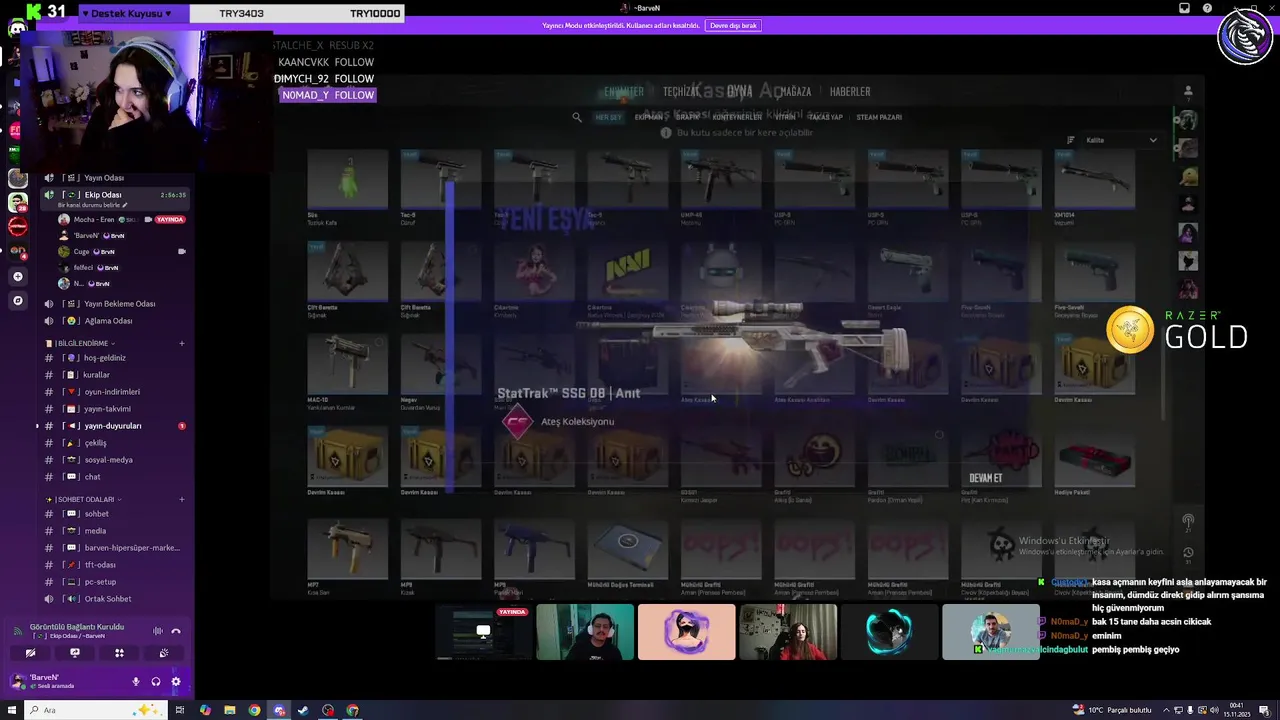The height and width of the screenshot is (720, 1280).
Task: Select the TAKAS YAP filter
Action: (825, 117)
